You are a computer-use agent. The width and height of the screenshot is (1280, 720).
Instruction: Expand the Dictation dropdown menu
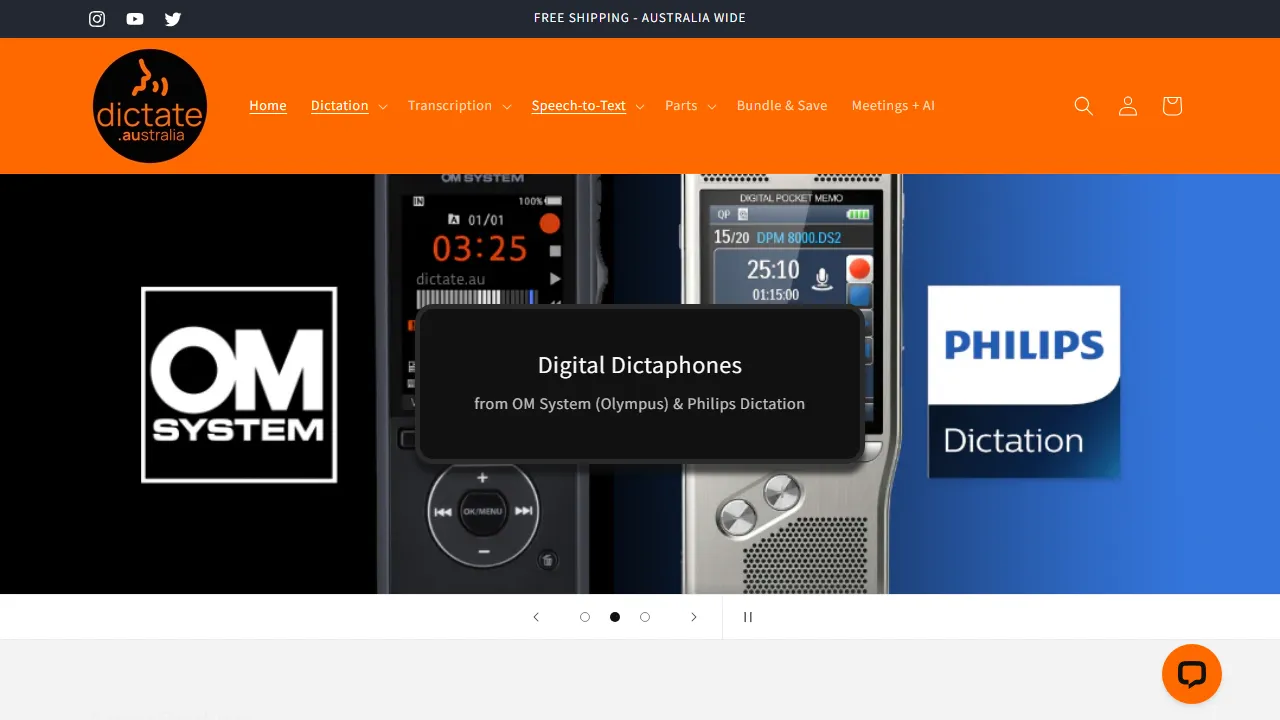(348, 105)
